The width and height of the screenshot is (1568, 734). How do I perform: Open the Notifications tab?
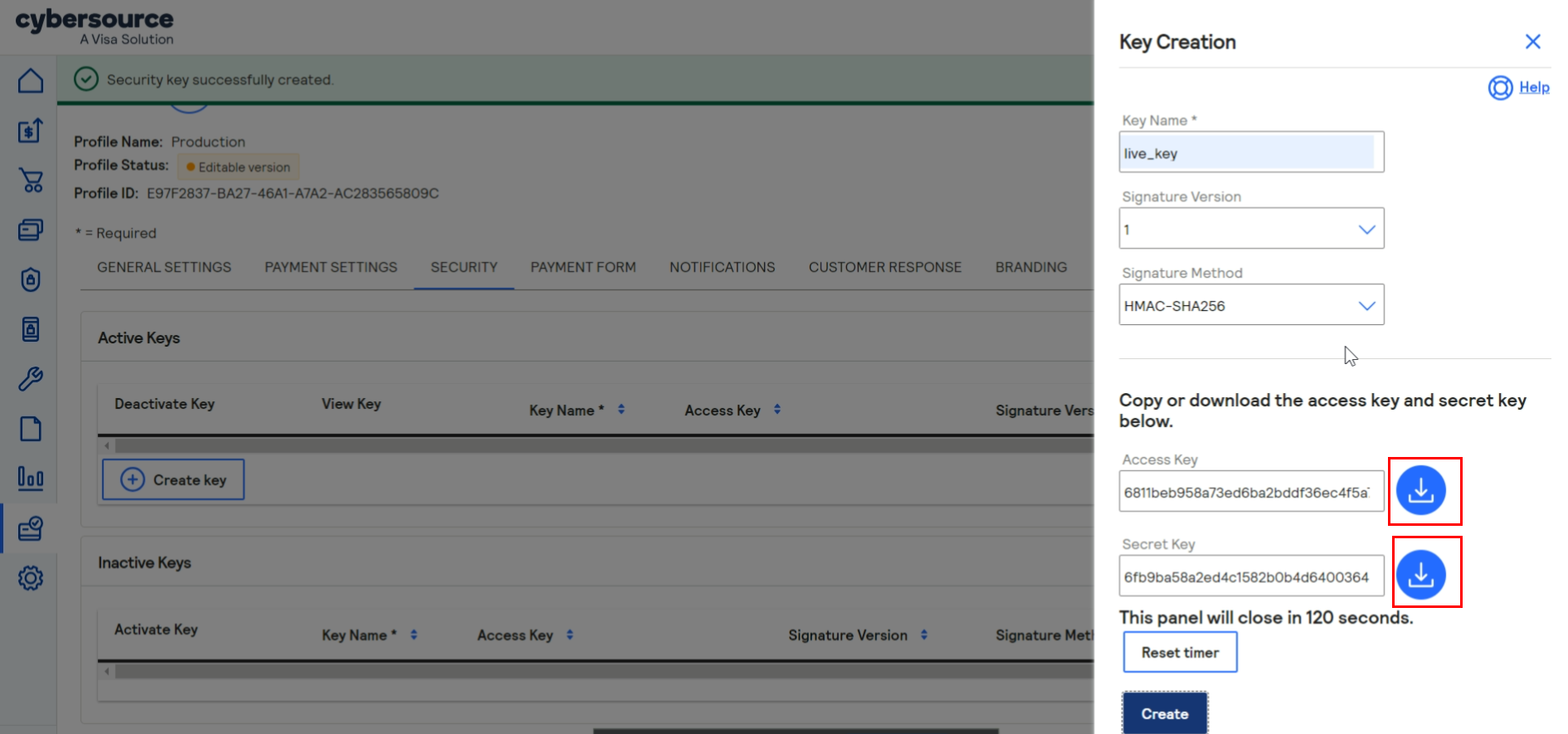point(722,267)
